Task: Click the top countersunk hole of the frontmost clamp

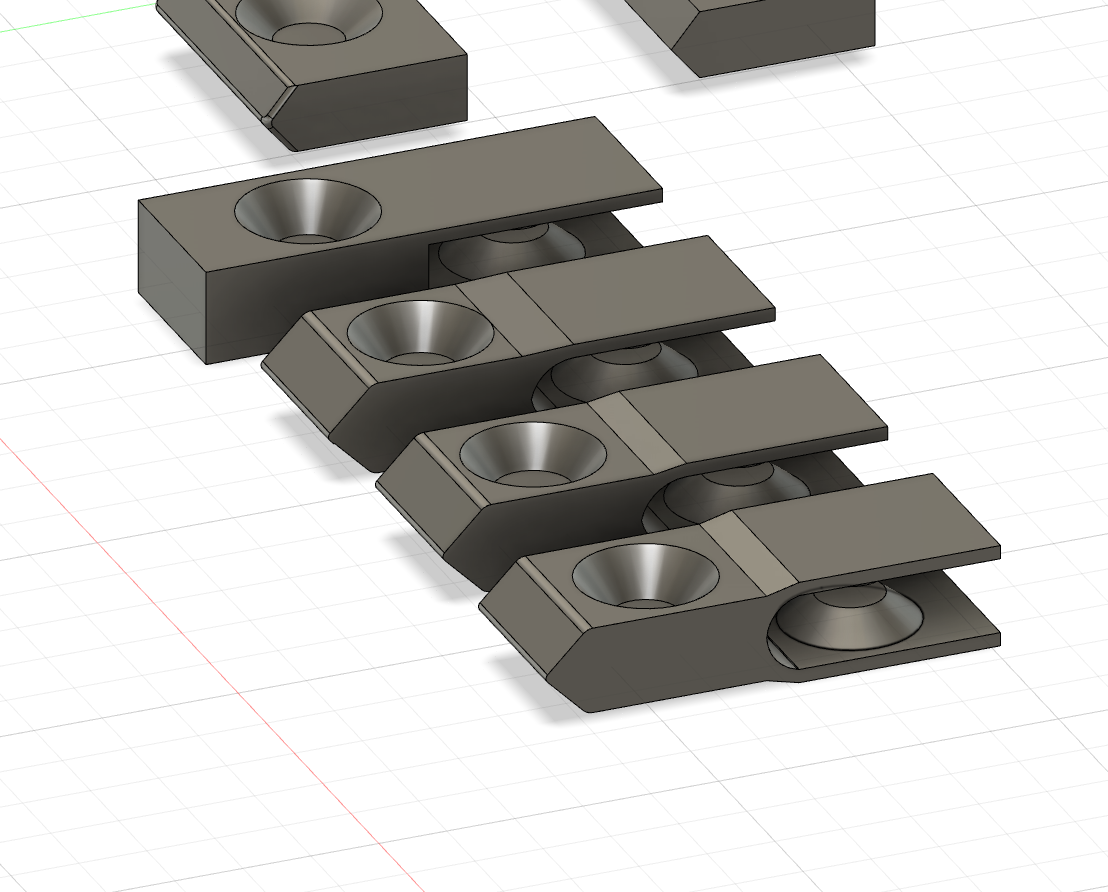Action: pyautogui.click(x=645, y=576)
